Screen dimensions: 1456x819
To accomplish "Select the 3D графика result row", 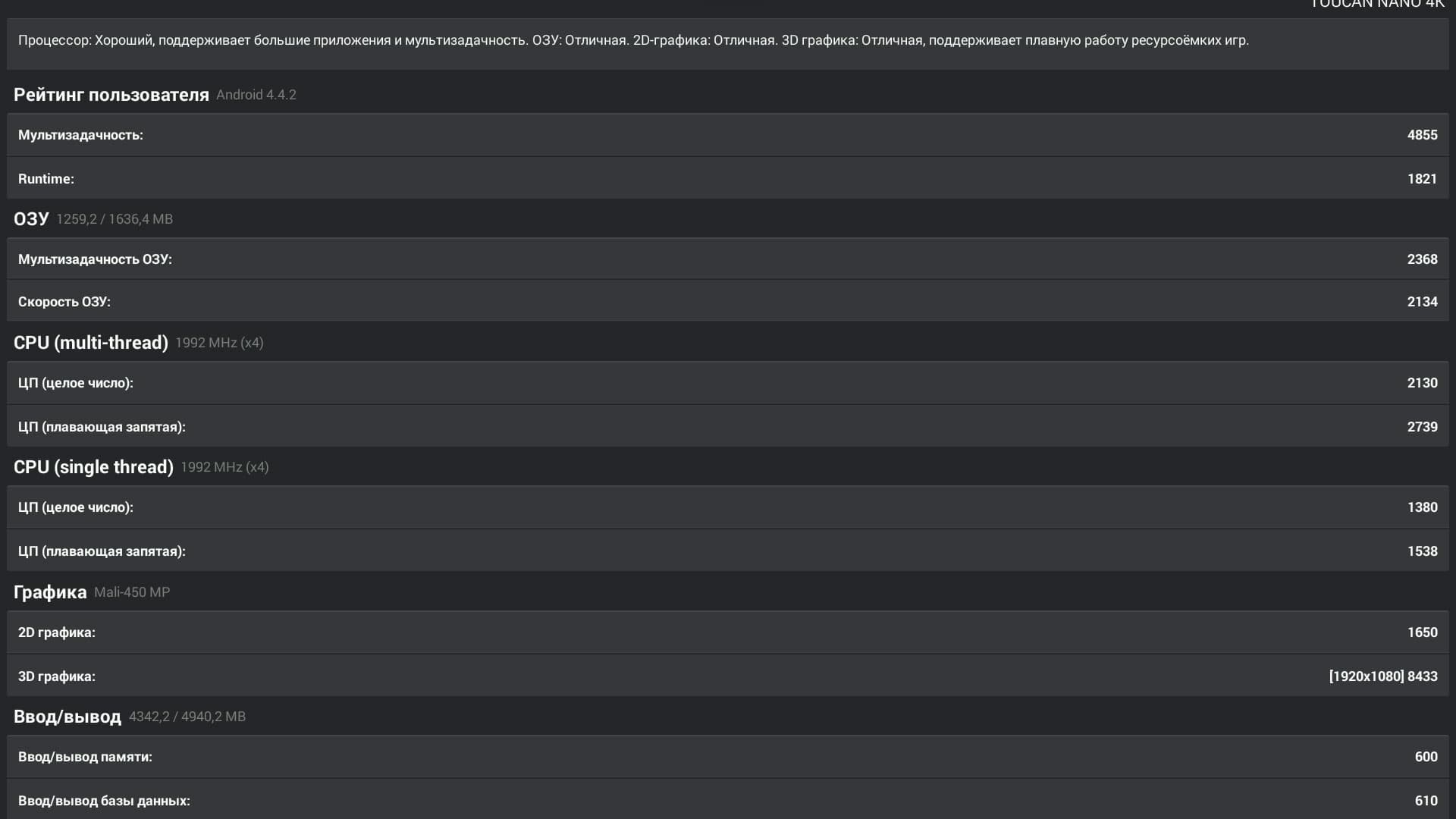I will pos(728,676).
